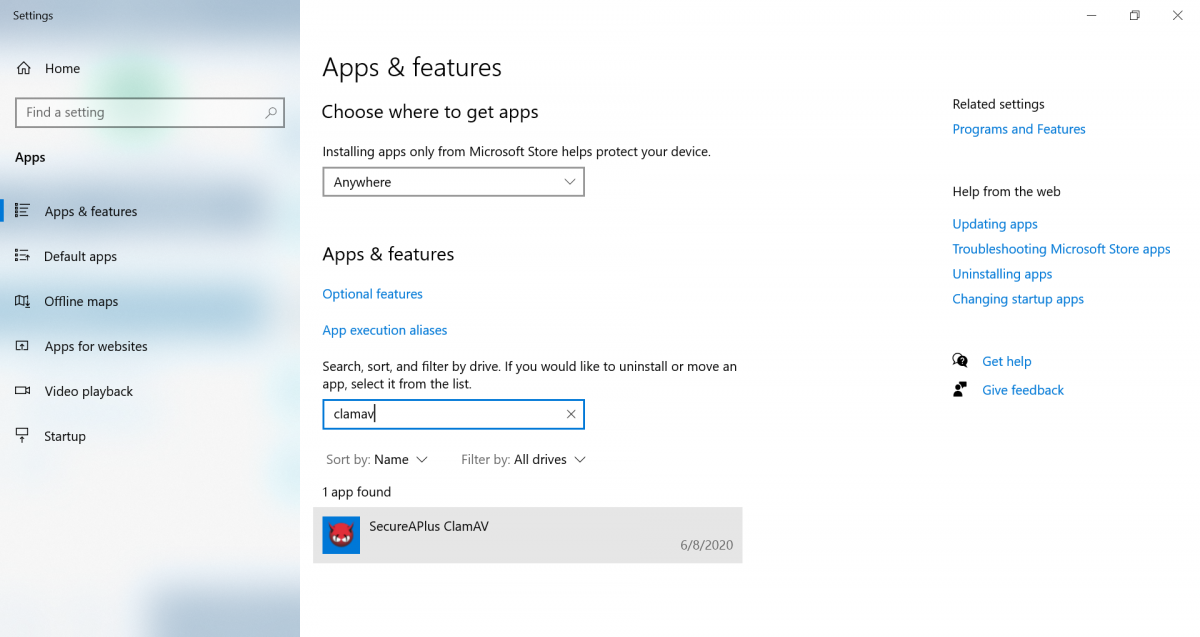This screenshot has height=637, width=1200.
Task: Go to Default apps page
Action: pyautogui.click(x=80, y=256)
